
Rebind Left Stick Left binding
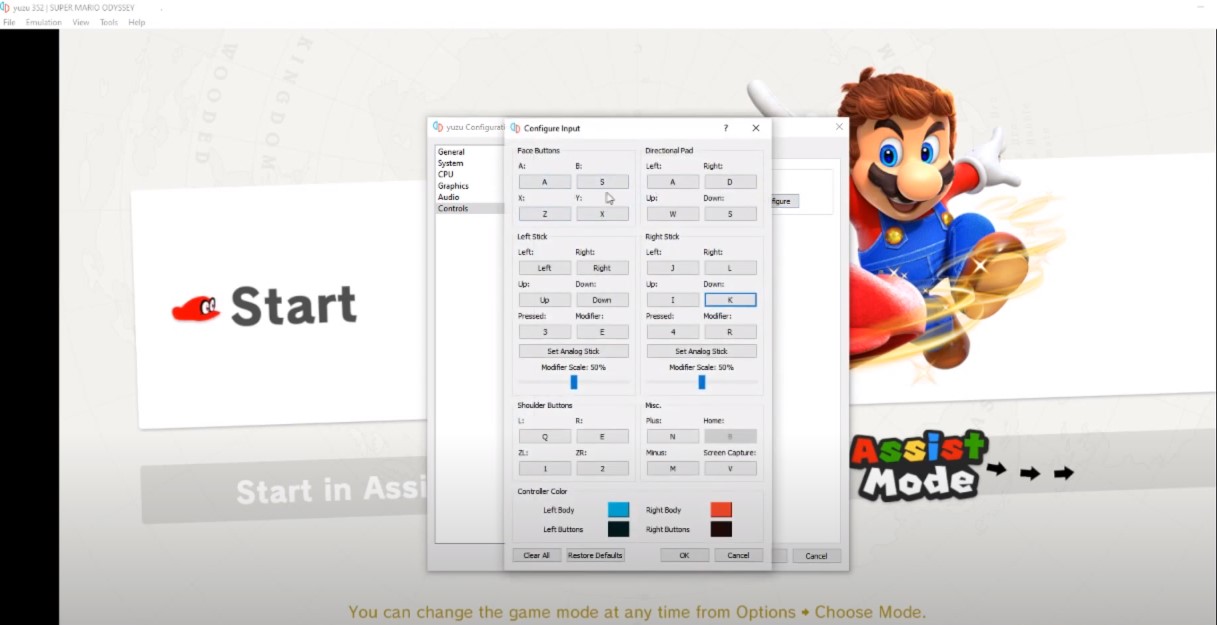[x=545, y=268]
